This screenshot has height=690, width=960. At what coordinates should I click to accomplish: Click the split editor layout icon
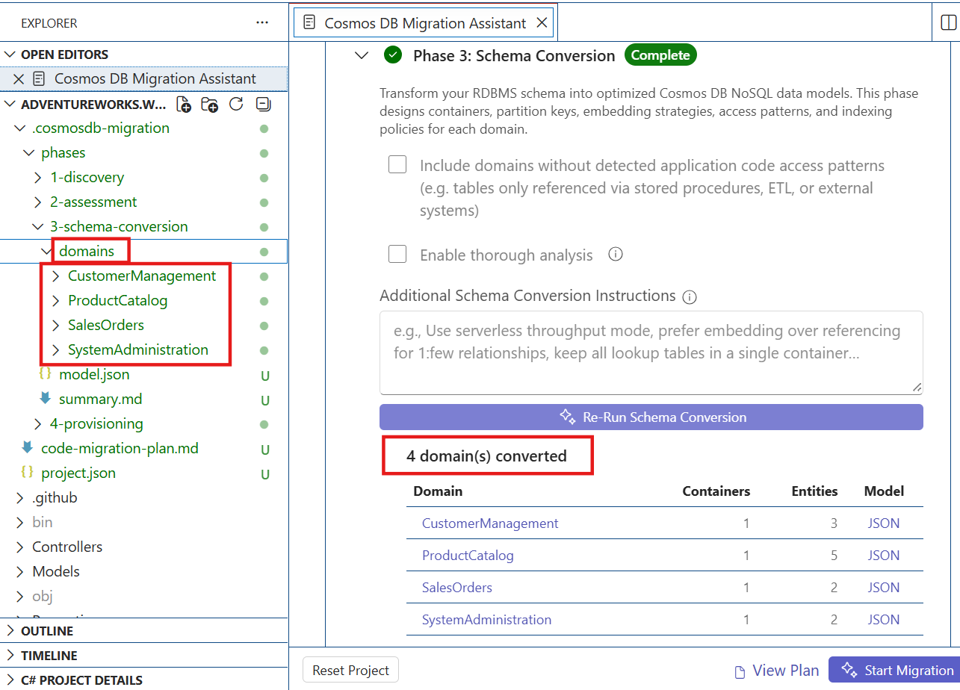948,23
